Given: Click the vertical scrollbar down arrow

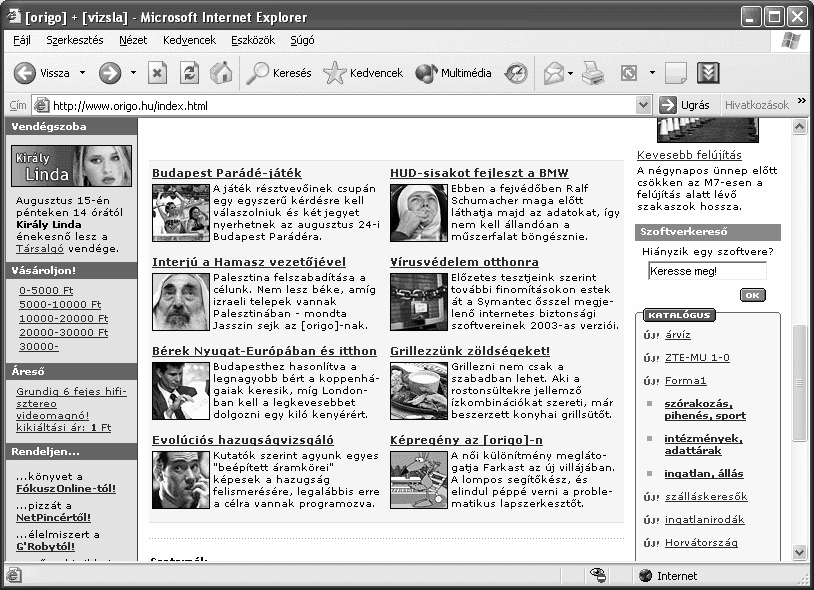Looking at the screenshot, I should pyautogui.click(x=799, y=552).
